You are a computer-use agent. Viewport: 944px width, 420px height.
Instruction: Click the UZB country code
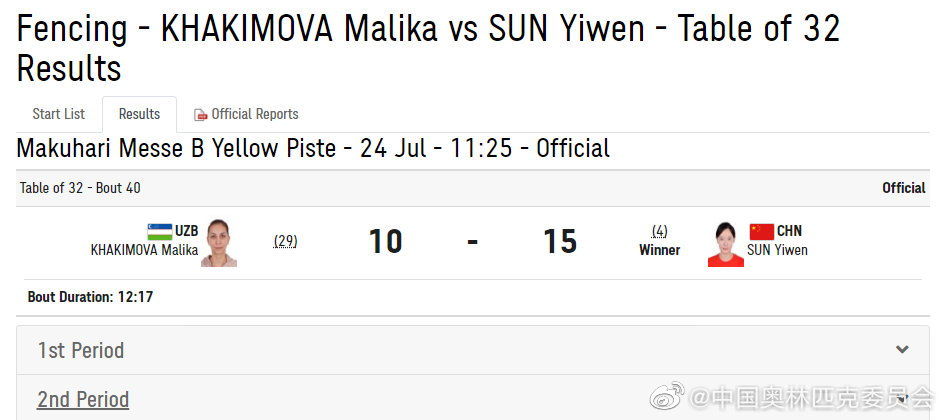187,231
